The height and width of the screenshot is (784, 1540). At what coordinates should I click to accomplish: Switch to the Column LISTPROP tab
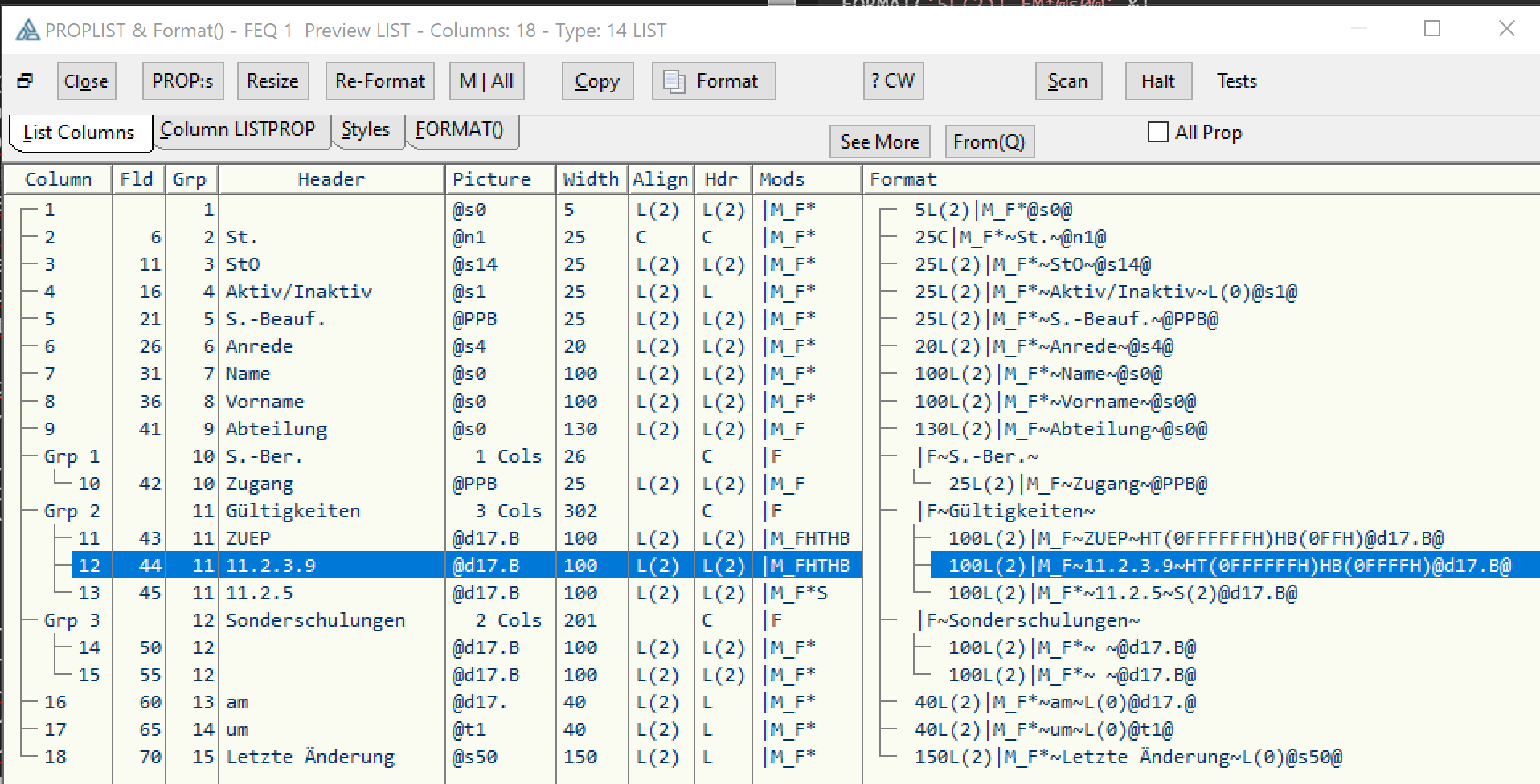237,130
